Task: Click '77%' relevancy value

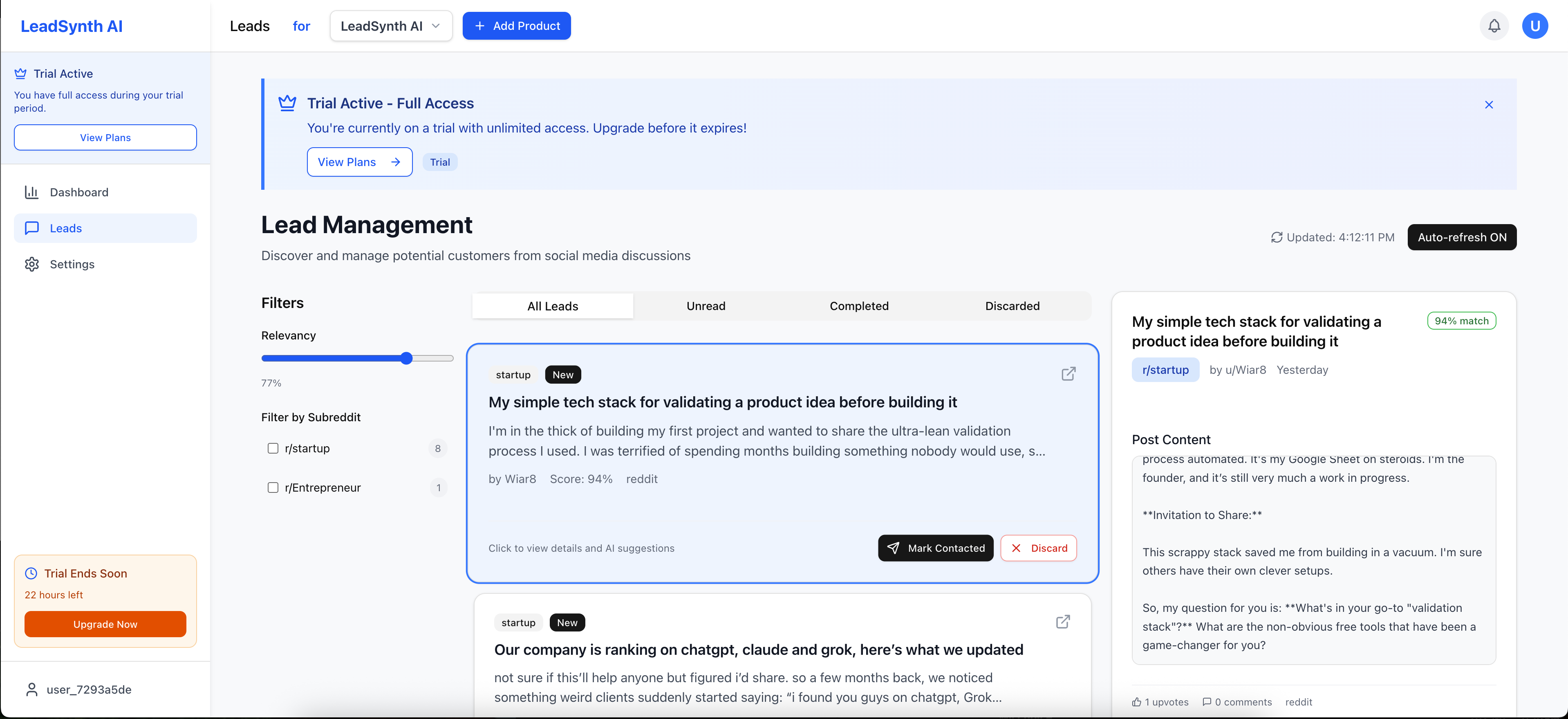Action: pos(271,383)
